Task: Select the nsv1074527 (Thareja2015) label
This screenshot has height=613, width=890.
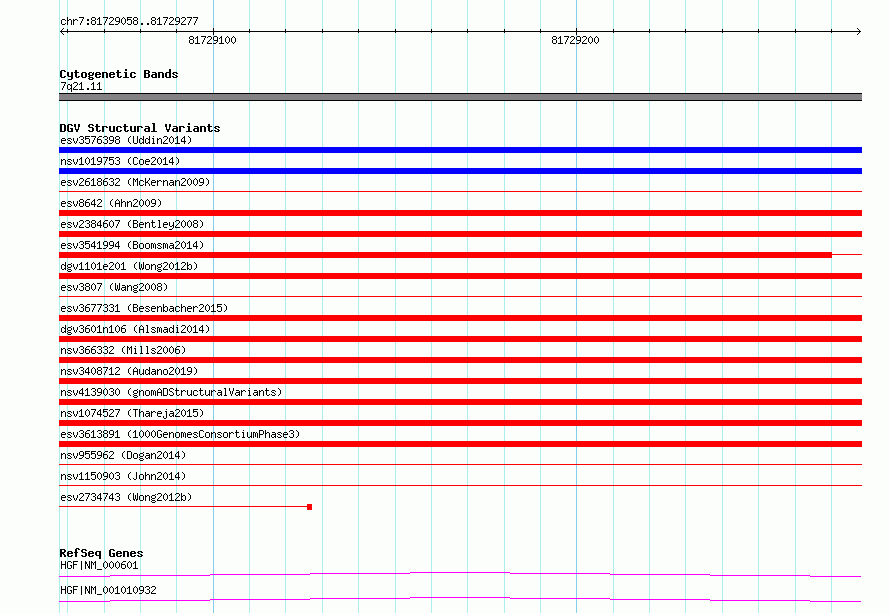Action: coord(132,413)
